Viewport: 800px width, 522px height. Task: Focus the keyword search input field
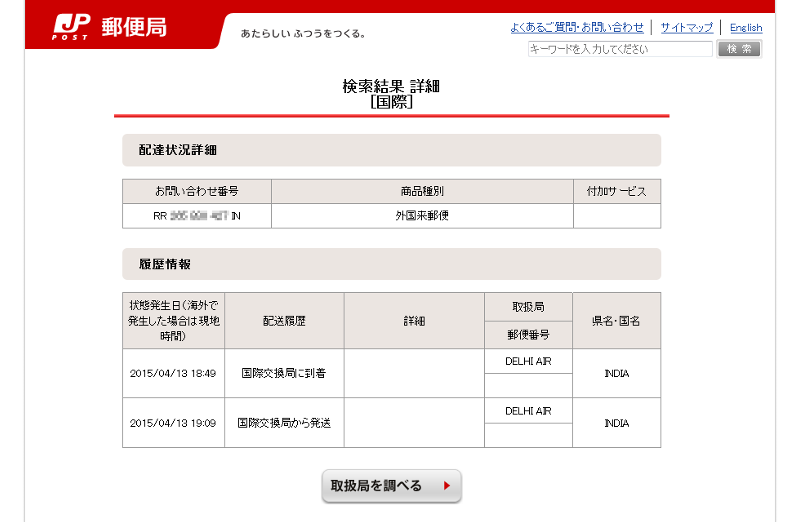pyautogui.click(x=620, y=49)
